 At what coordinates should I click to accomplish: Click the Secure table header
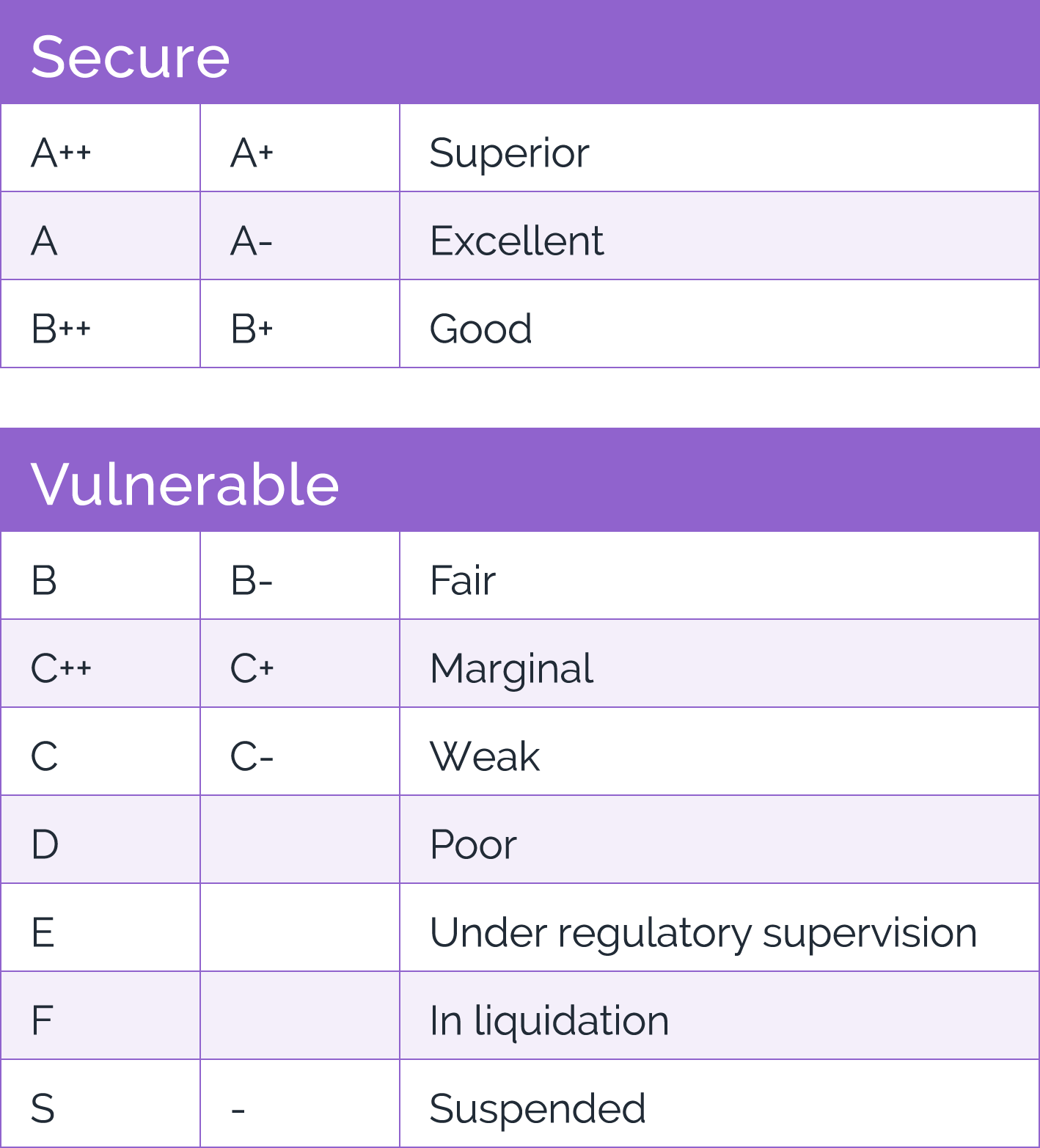[131, 56]
